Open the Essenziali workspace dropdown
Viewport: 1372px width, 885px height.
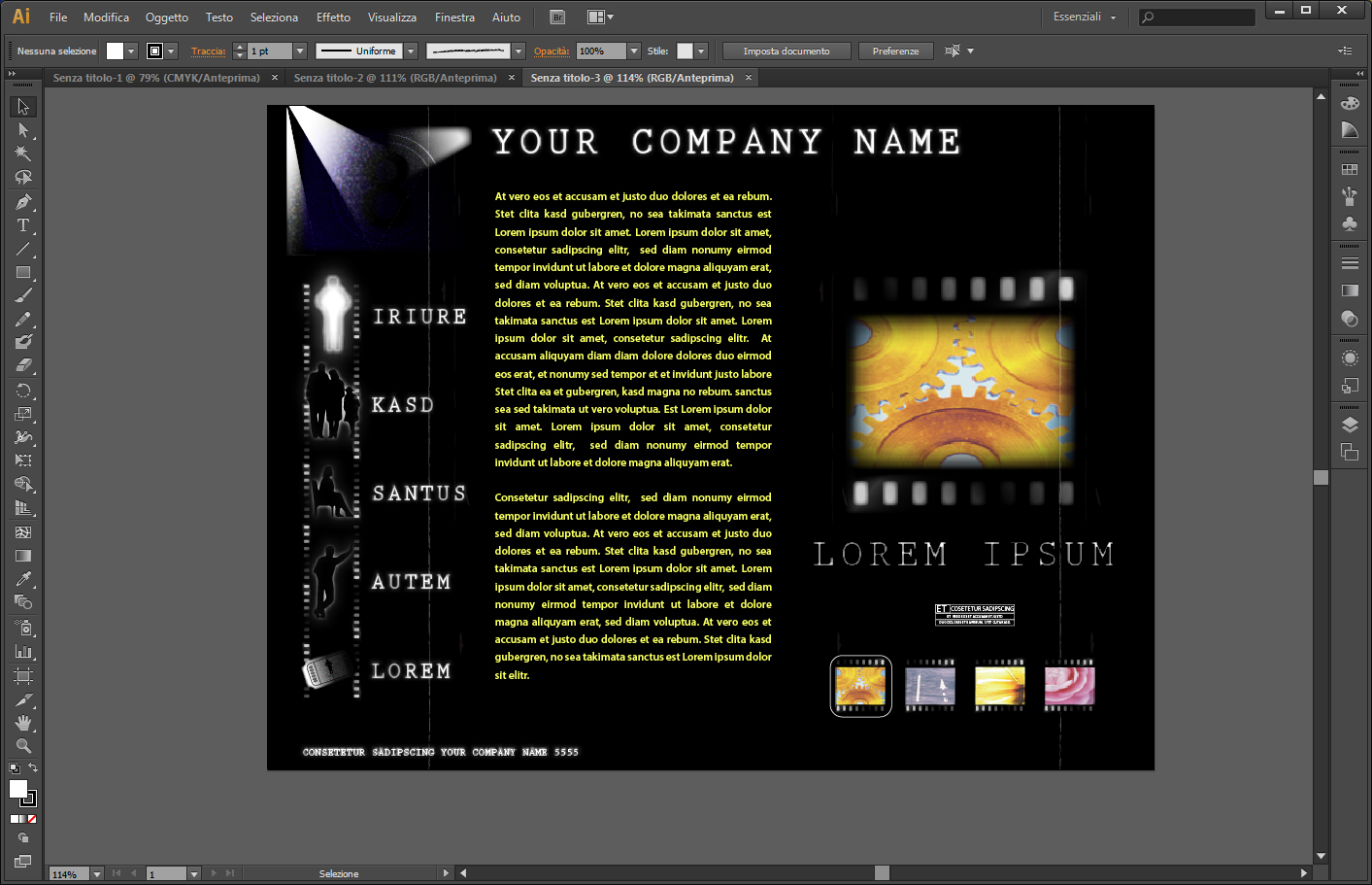[x=1085, y=17]
